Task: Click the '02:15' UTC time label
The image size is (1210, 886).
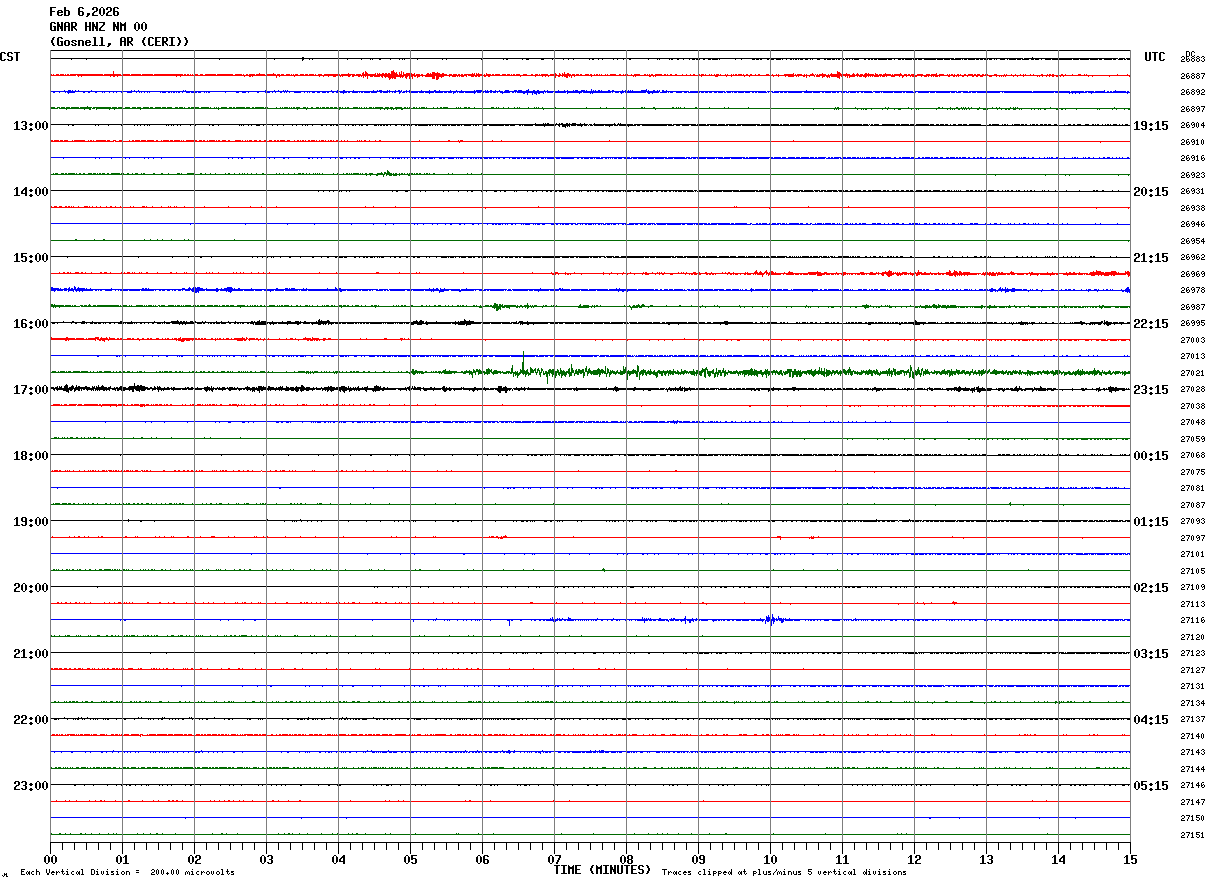Action: 1150,588
